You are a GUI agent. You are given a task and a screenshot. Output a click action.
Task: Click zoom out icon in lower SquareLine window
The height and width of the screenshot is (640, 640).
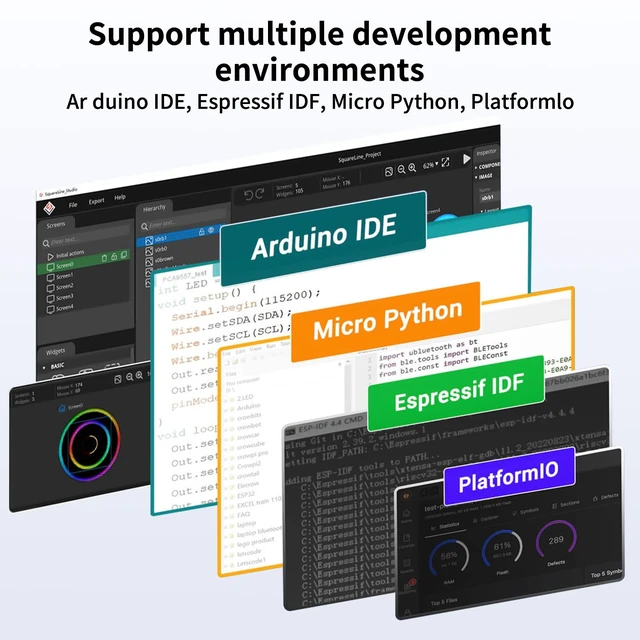pyautogui.click(x=129, y=377)
